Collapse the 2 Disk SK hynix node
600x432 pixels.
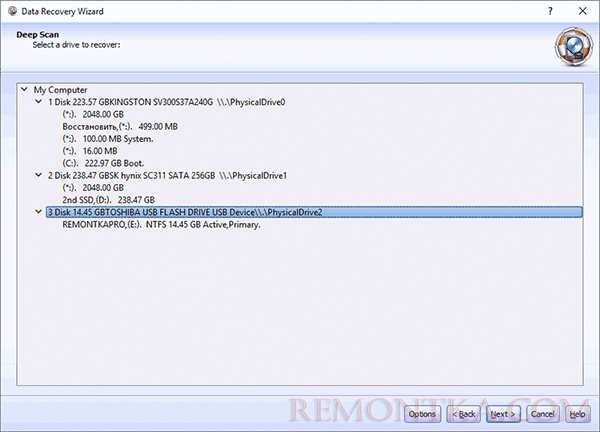[x=38, y=174]
